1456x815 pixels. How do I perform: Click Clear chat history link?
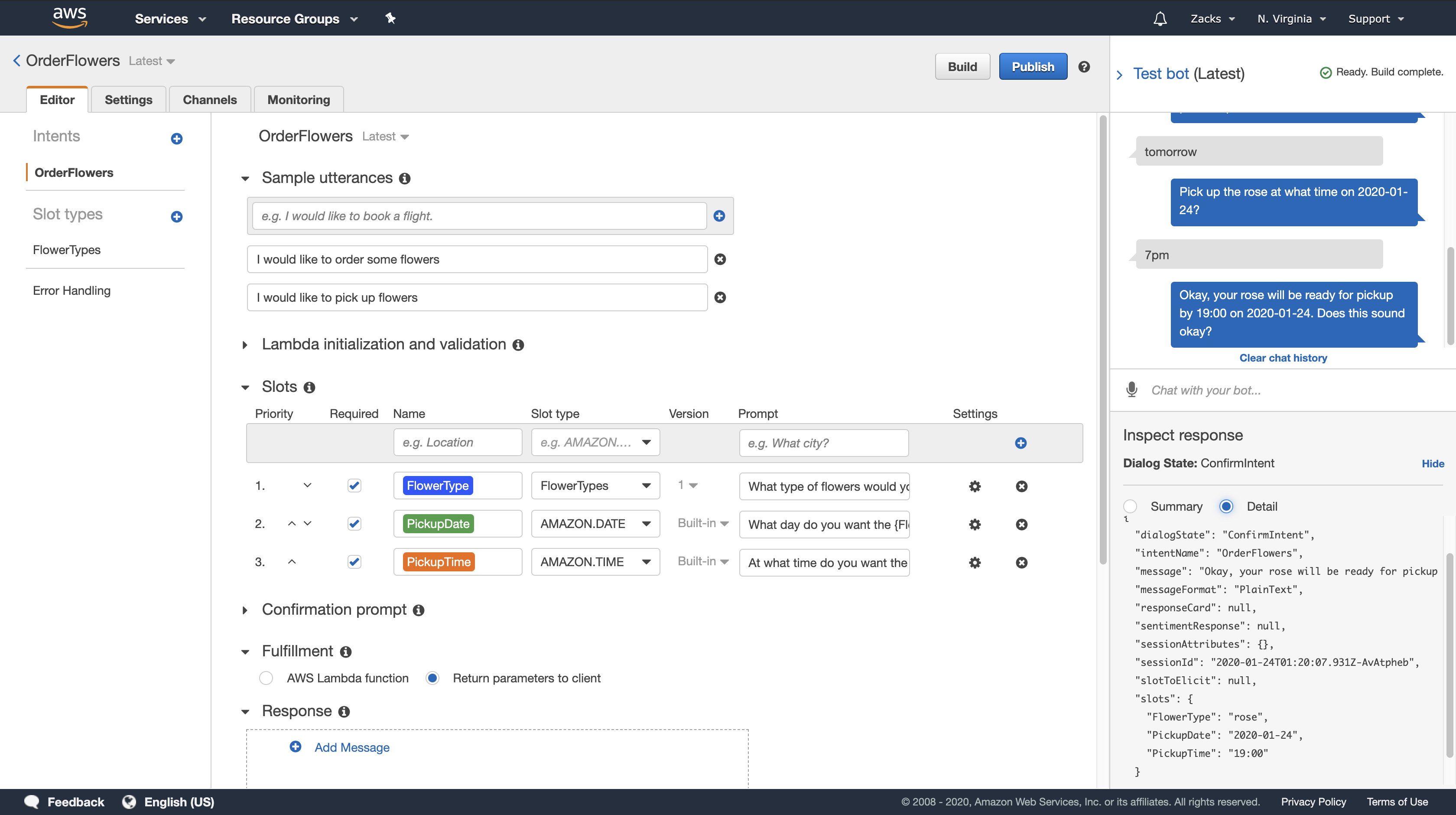[x=1283, y=358]
